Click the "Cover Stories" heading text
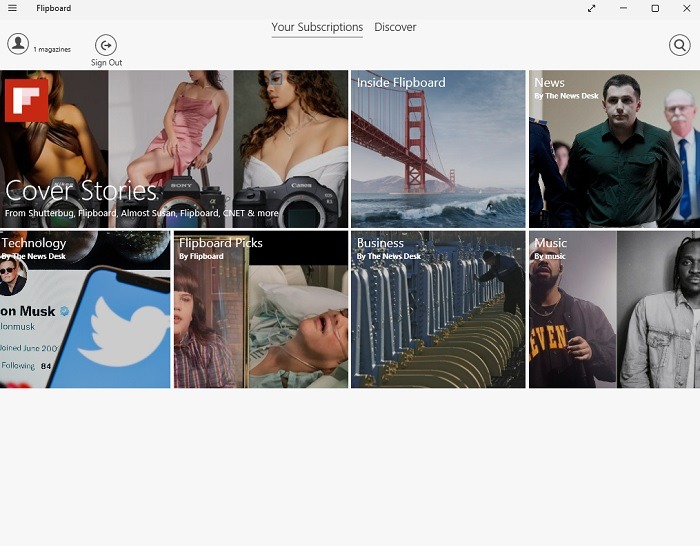 pos(81,191)
